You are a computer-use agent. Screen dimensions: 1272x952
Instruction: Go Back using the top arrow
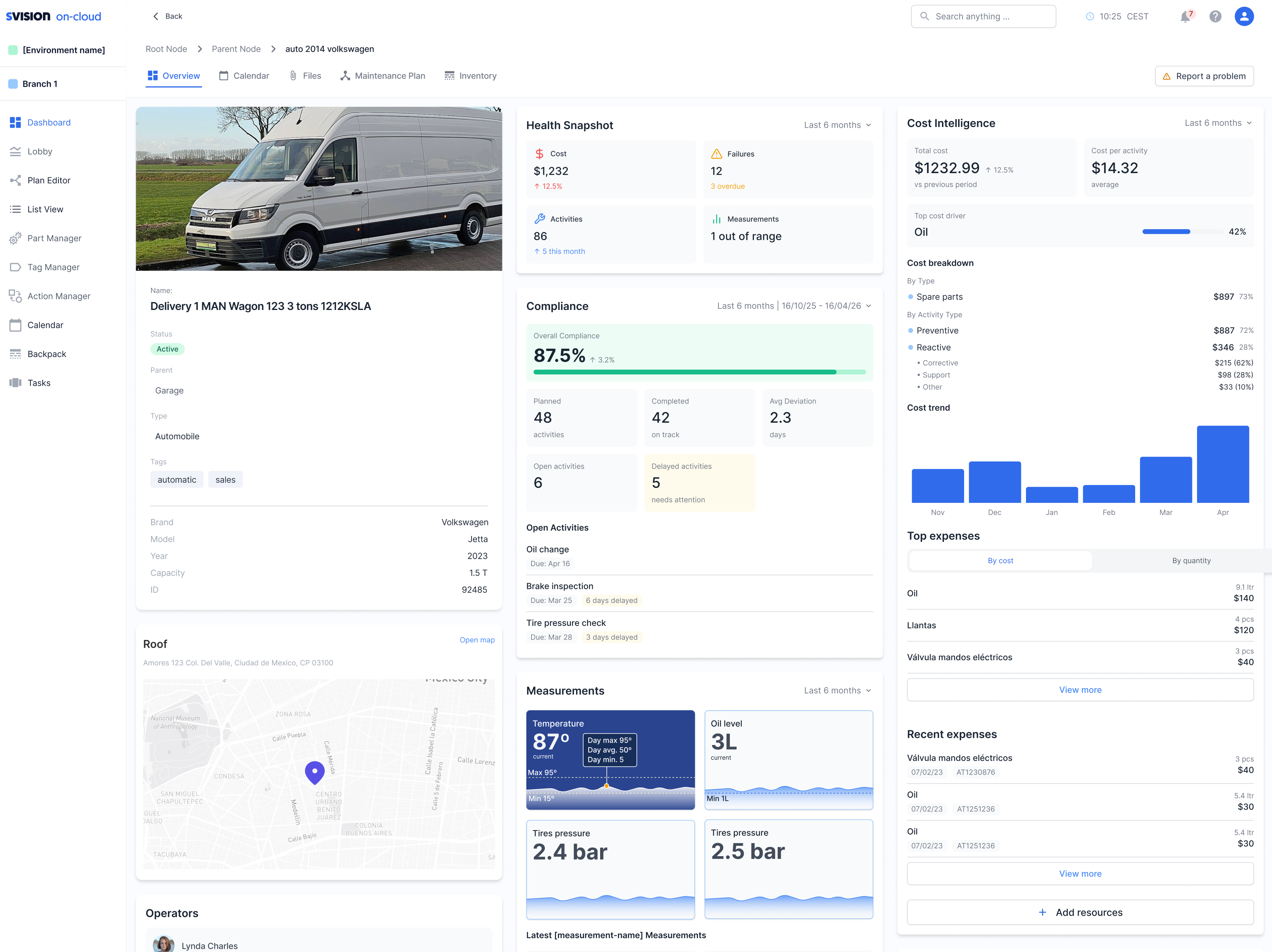point(167,16)
